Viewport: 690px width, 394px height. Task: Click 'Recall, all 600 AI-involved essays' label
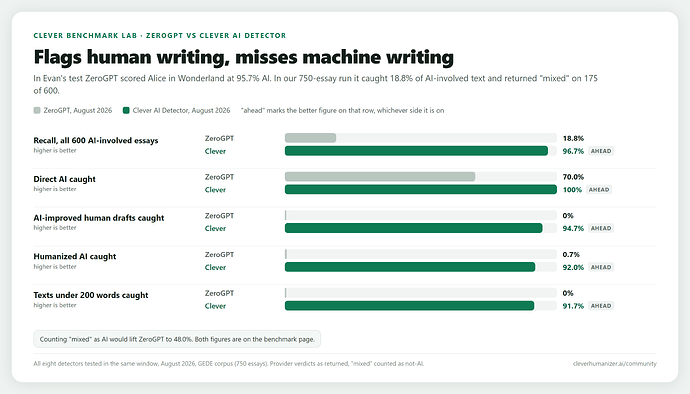pyautogui.click(x=95, y=140)
